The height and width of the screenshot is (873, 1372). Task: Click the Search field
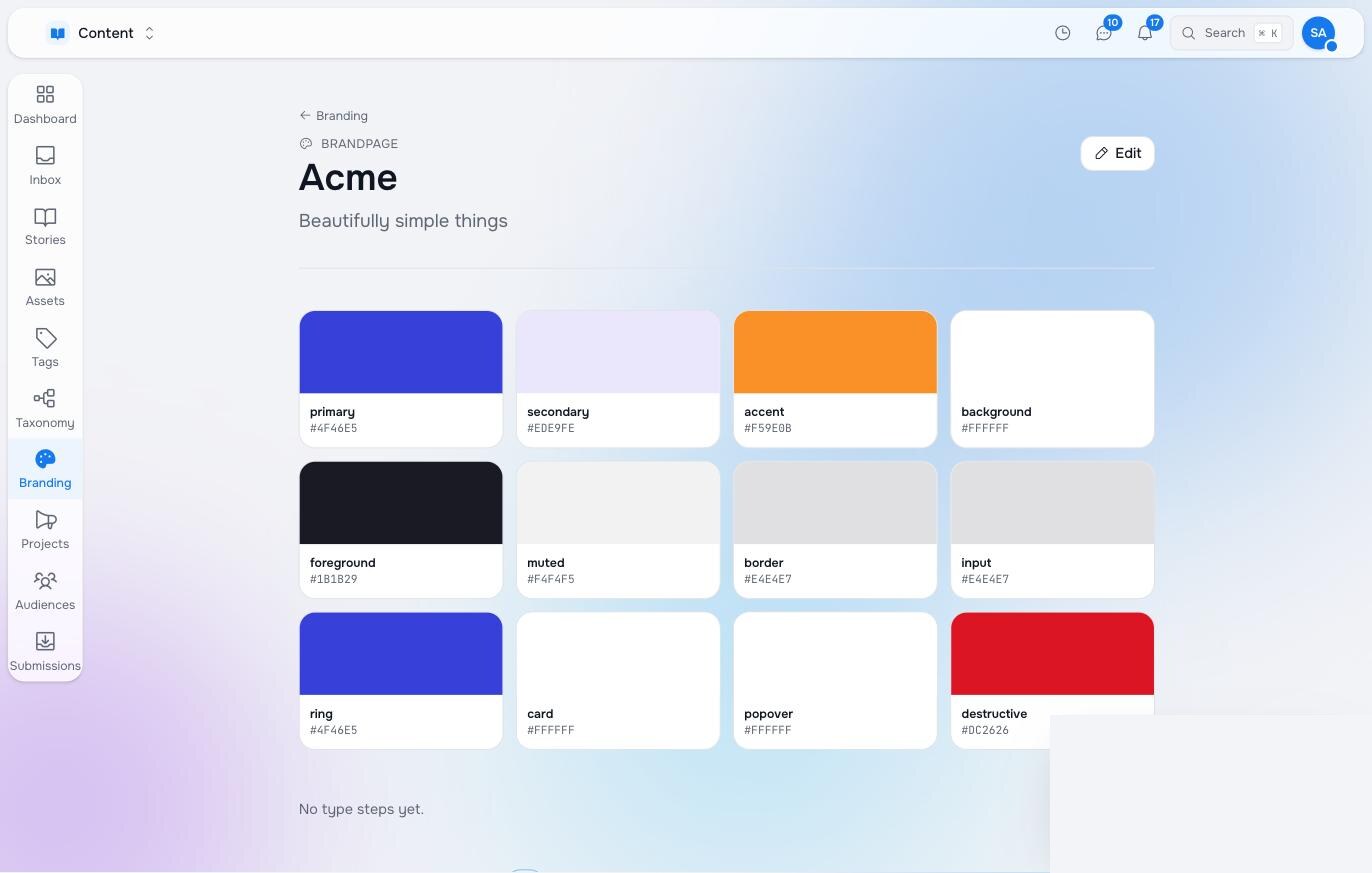click(x=1231, y=33)
